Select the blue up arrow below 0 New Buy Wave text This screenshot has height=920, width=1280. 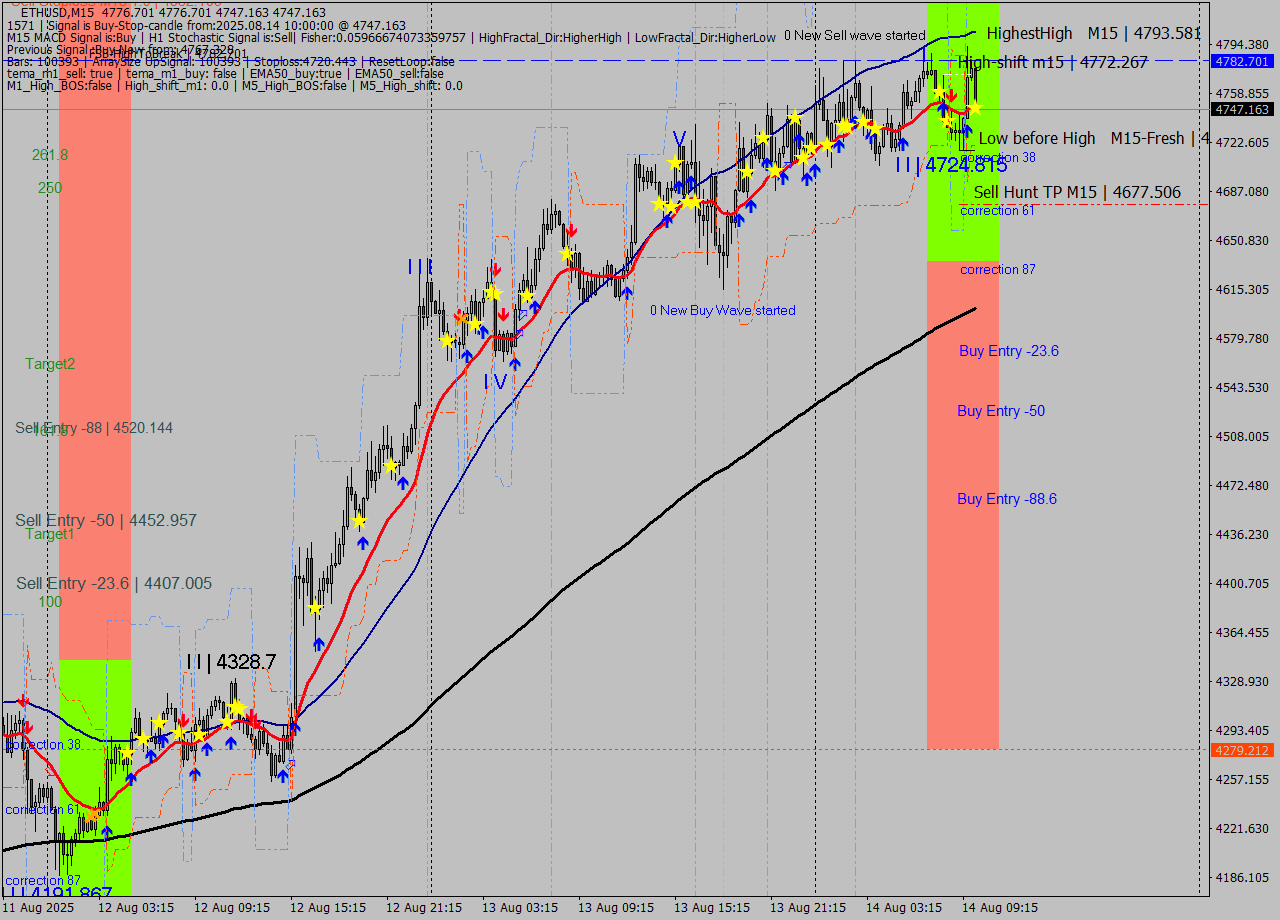pyautogui.click(x=626, y=292)
